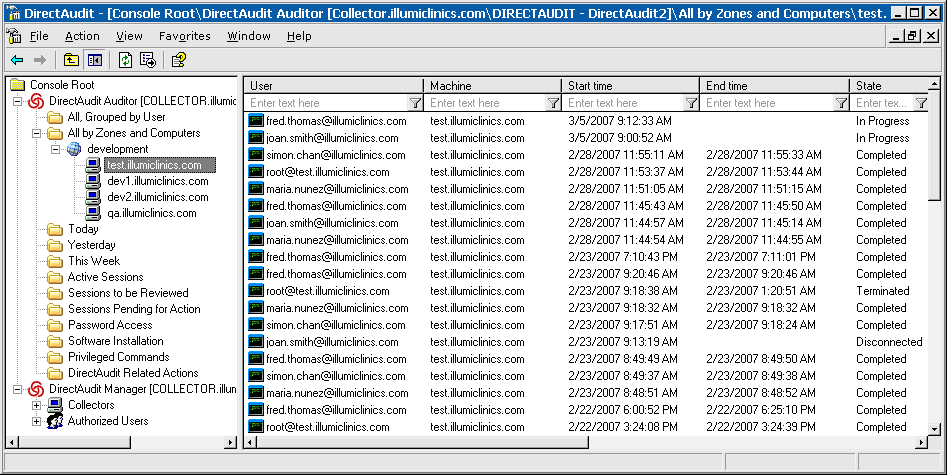Toggle the Show/Hide Console Tree icon

[x=94, y=60]
